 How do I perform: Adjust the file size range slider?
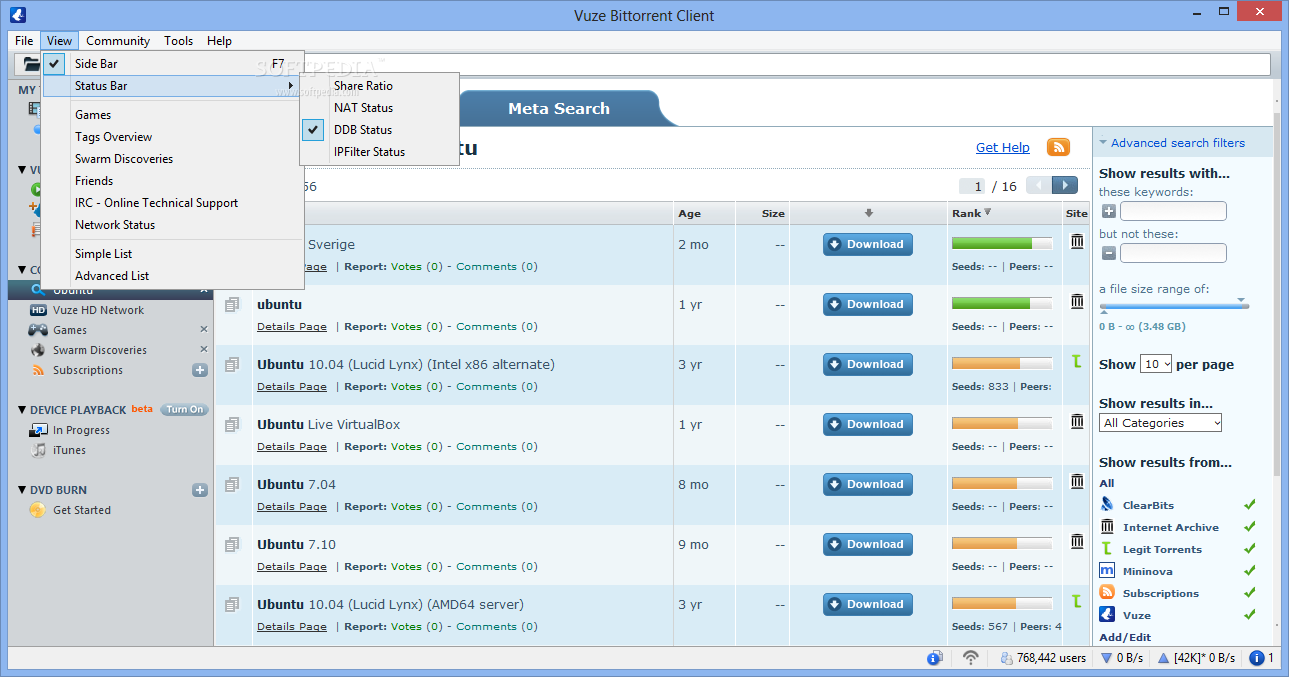(1174, 305)
